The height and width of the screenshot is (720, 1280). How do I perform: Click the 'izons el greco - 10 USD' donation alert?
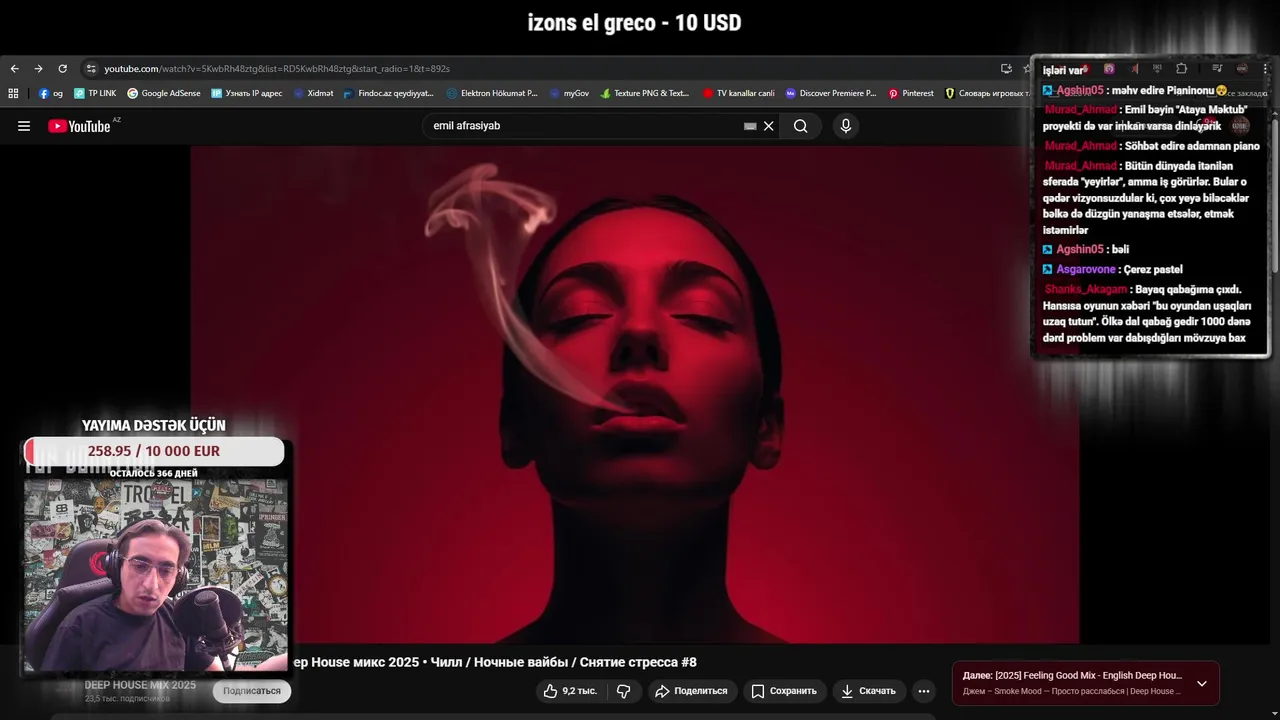[x=634, y=22]
